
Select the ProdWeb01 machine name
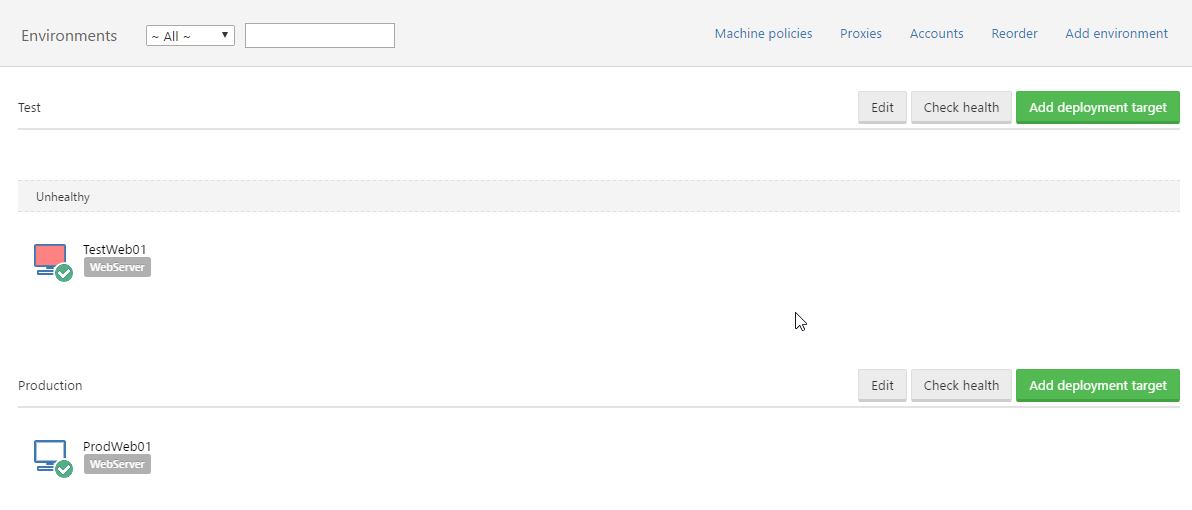(x=117, y=446)
